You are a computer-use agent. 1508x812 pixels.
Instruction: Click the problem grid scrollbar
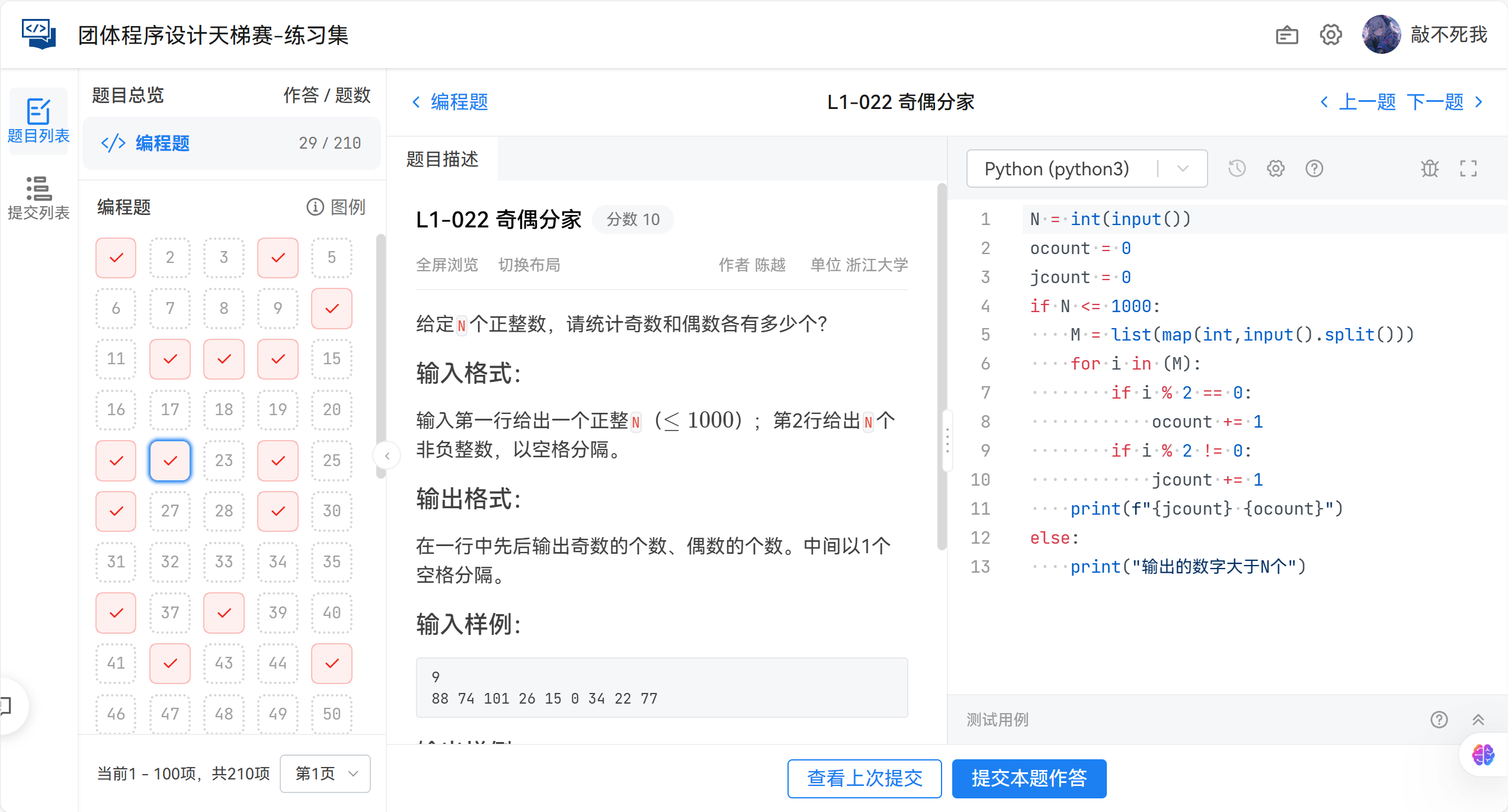[x=380, y=355]
